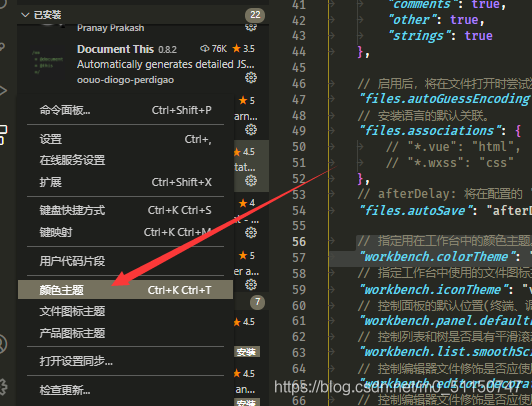Screen dimensions: 532x406
Task: Click the "other": true line
Action: (436, 20)
